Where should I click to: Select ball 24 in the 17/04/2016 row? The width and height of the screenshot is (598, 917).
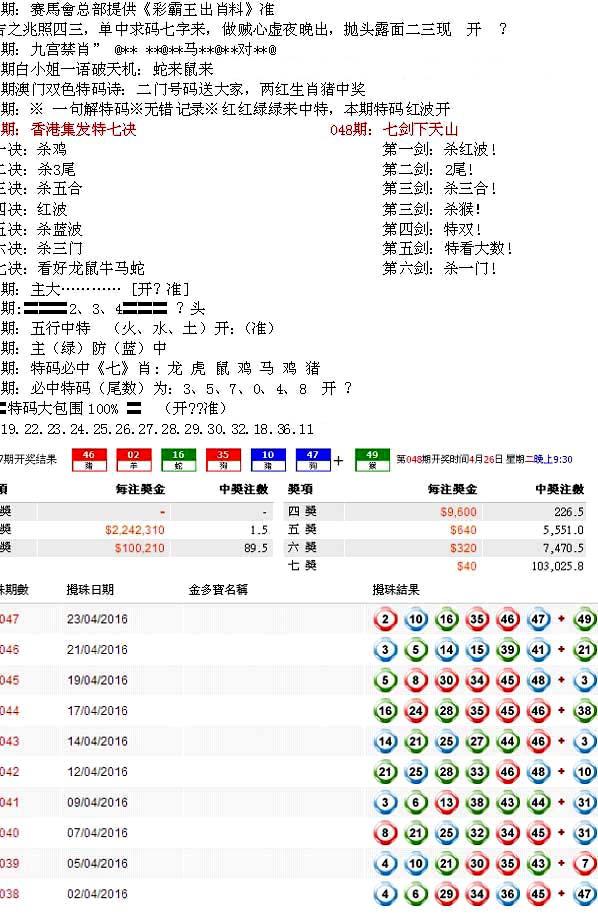click(x=416, y=711)
